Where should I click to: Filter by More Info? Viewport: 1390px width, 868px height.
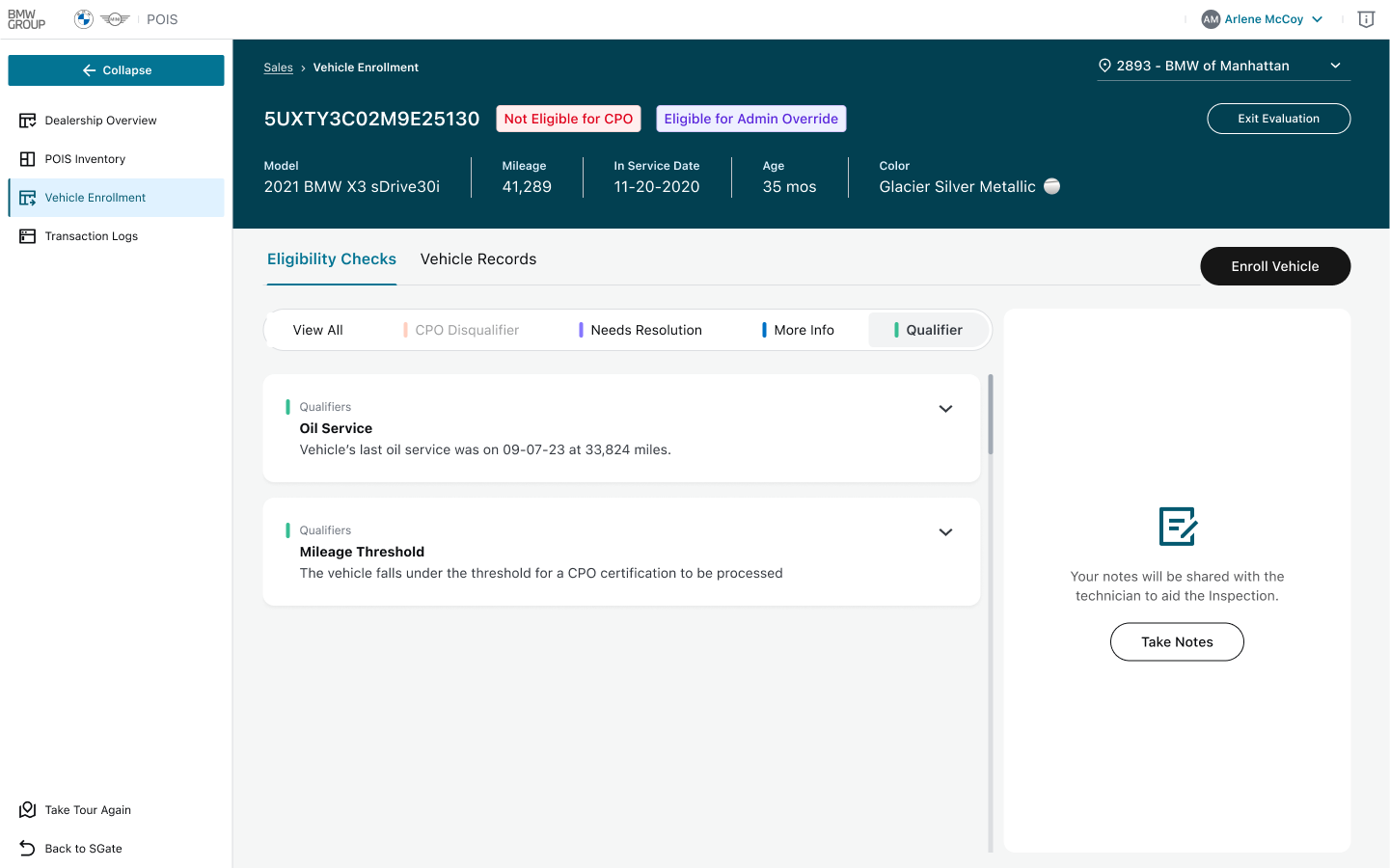click(x=798, y=330)
